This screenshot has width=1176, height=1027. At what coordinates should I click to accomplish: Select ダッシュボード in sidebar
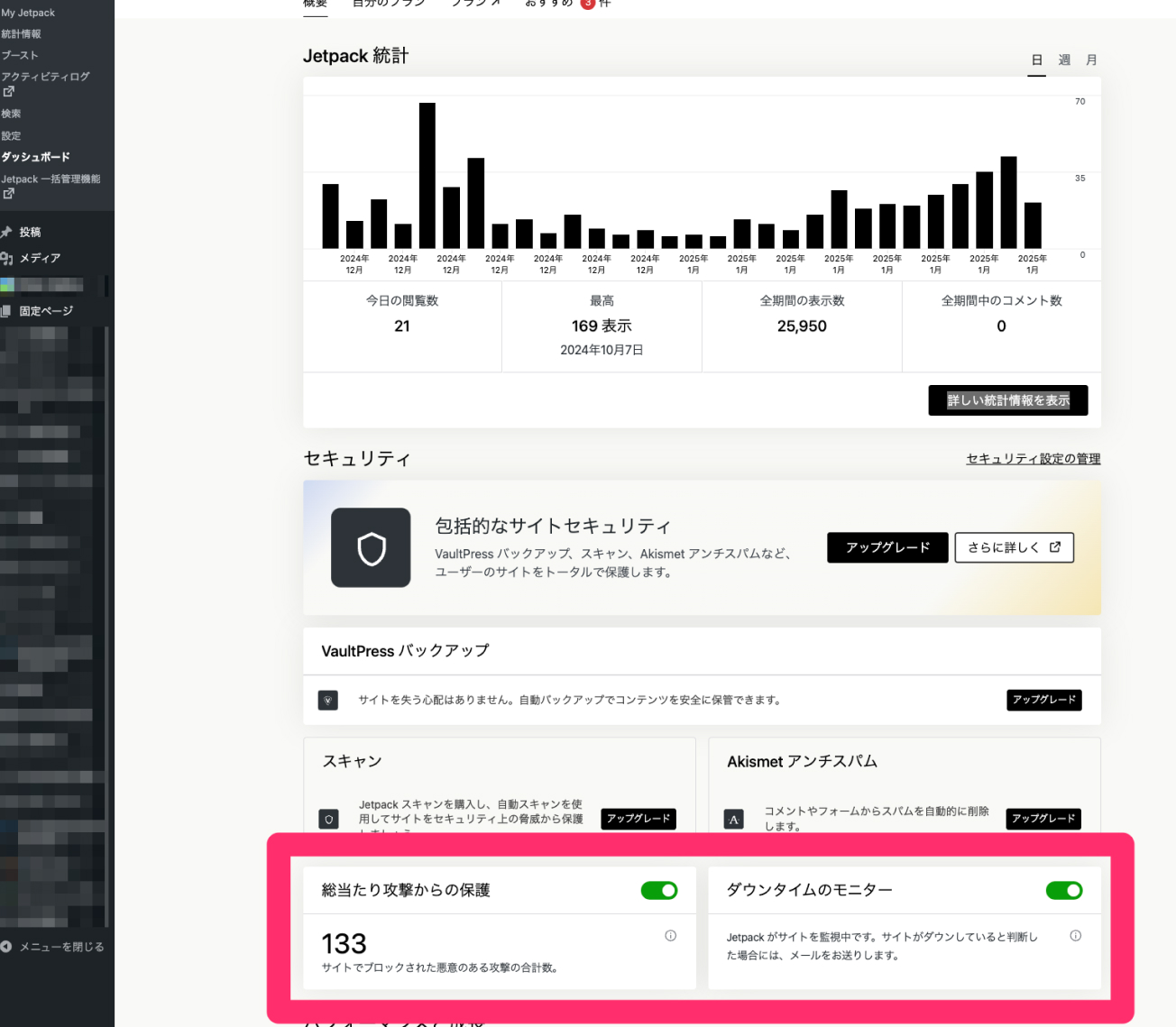pos(35,157)
